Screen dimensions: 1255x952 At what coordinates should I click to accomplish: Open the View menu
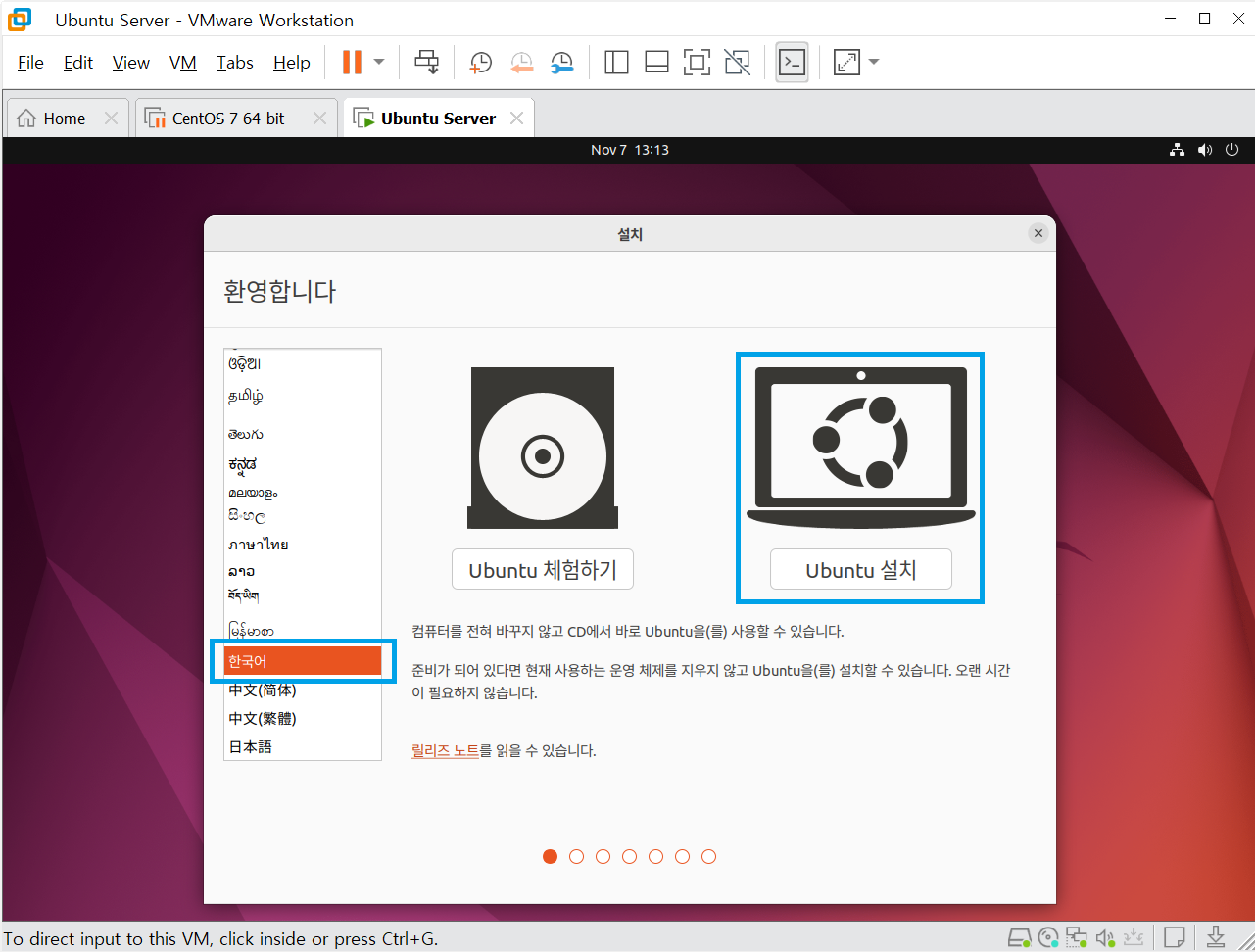(131, 63)
